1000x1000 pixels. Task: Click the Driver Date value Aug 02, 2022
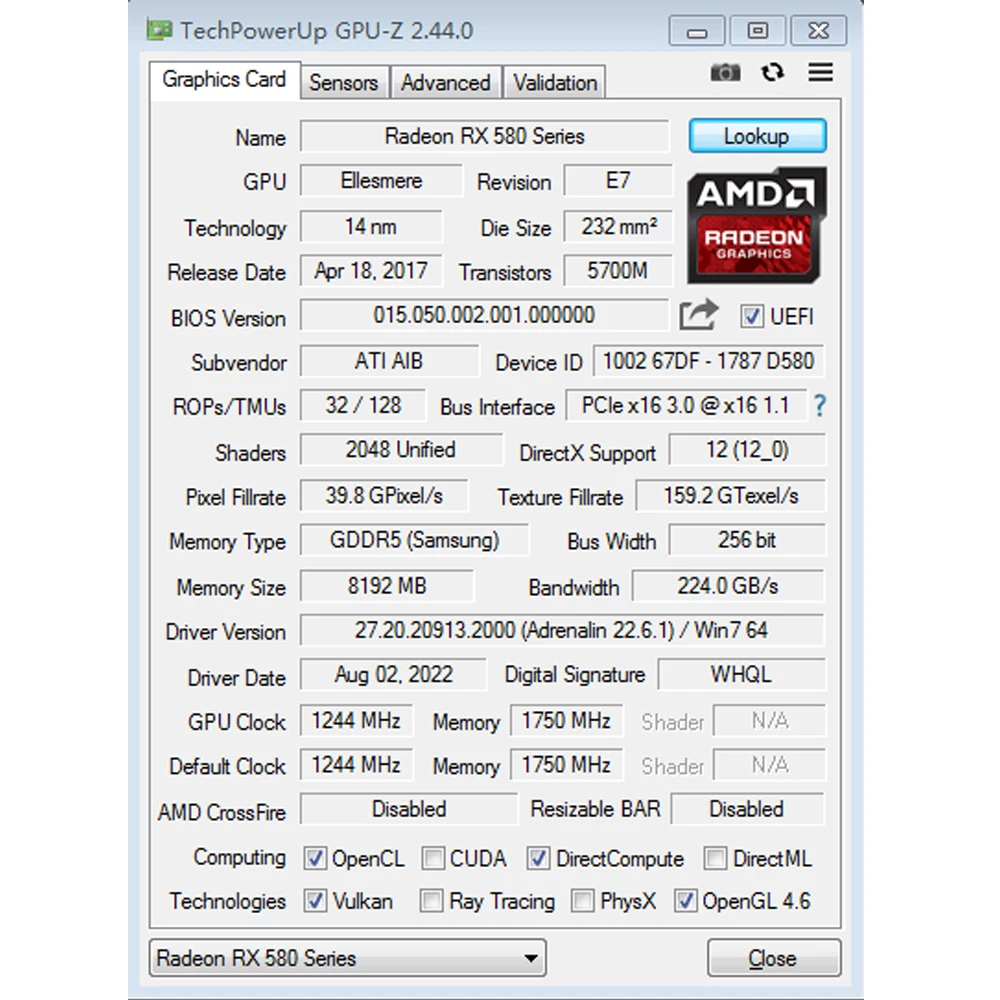[x=393, y=675]
